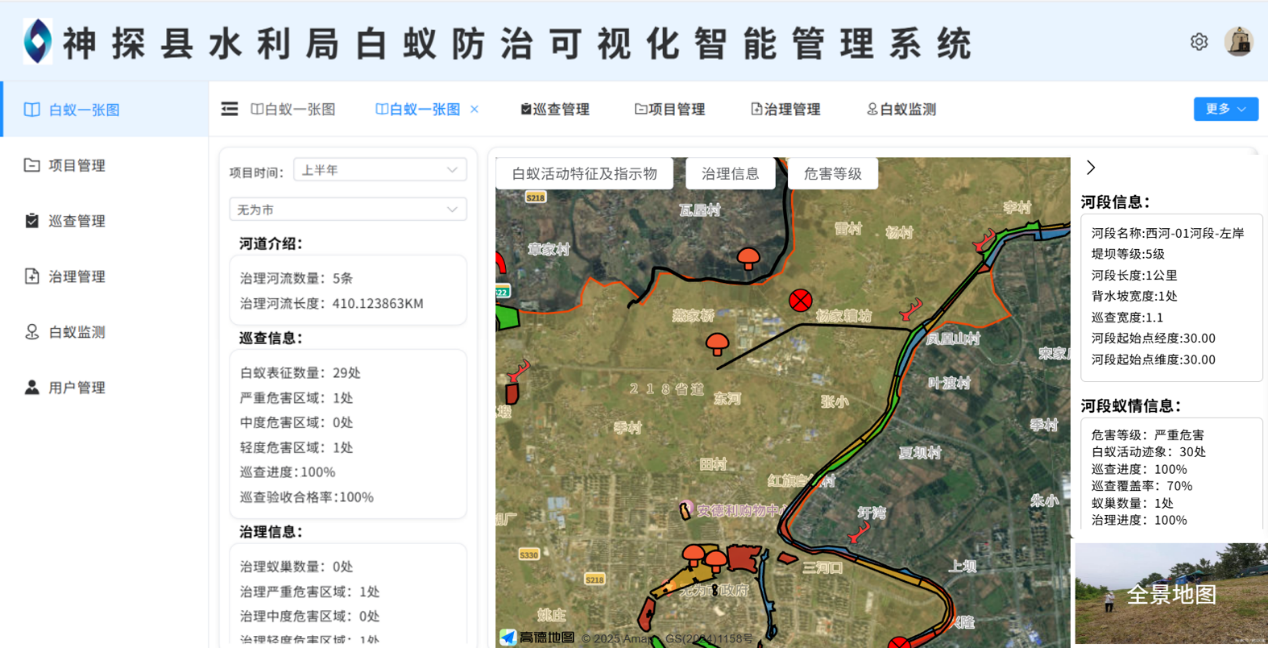This screenshot has width=1268, height=648.
Task: Click the red tube marker near 李村
Action: [985, 242]
